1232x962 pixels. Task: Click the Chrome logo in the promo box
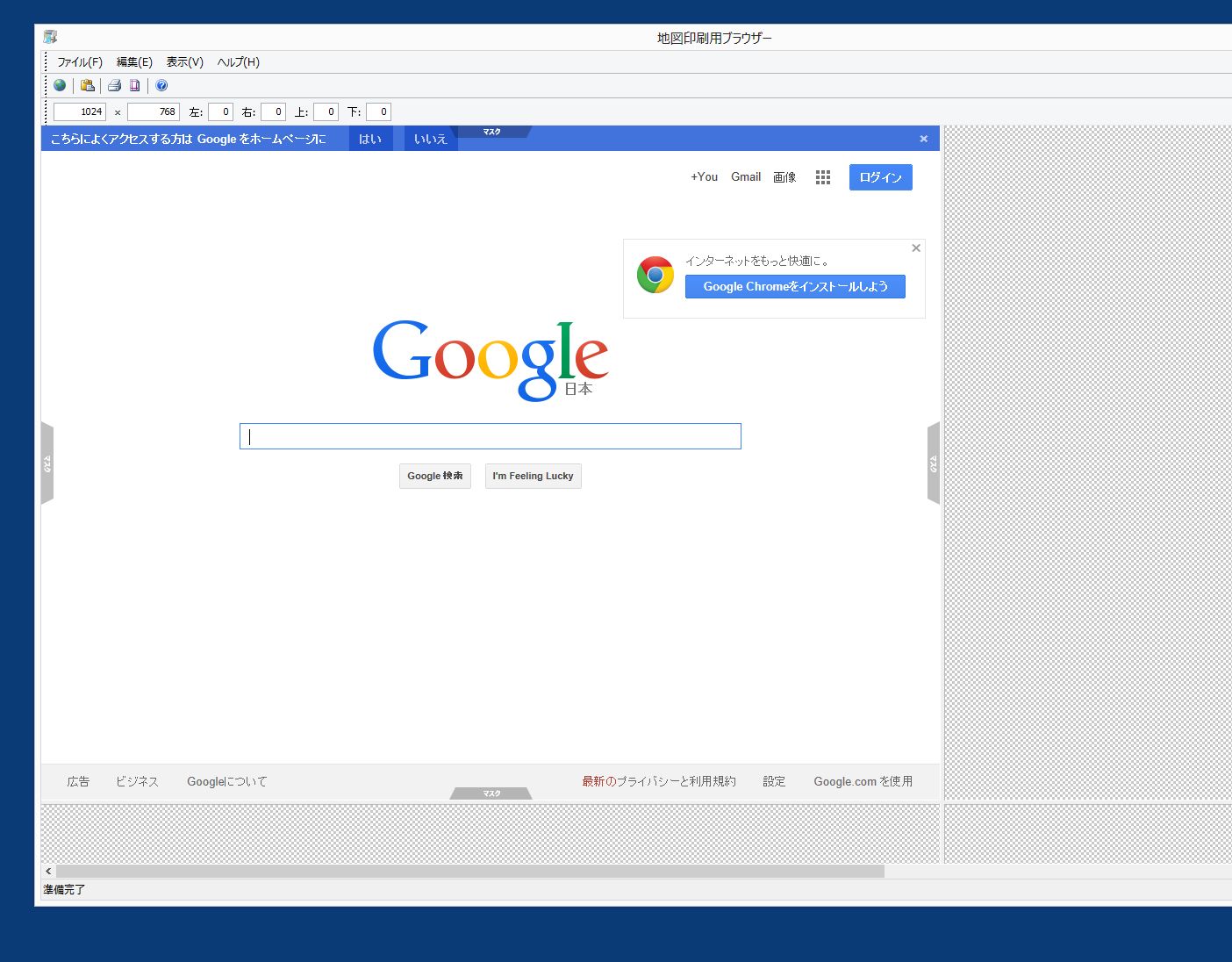655,275
